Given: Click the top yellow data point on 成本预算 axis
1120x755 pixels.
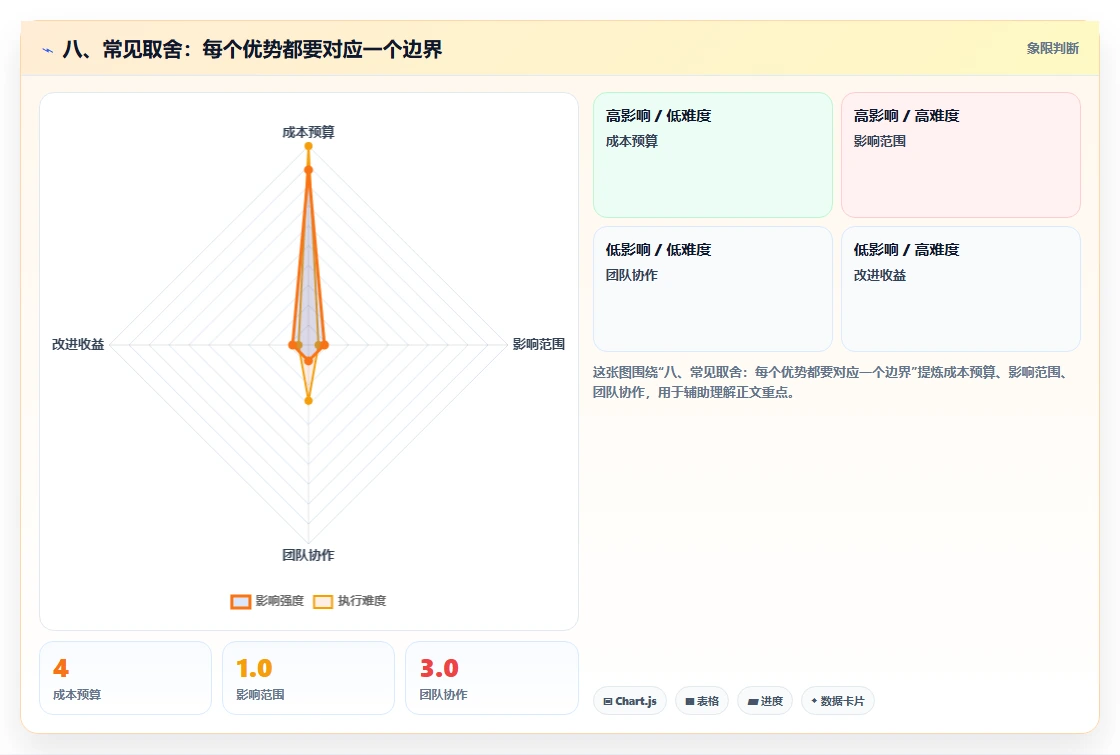Looking at the screenshot, I should point(309,146).
